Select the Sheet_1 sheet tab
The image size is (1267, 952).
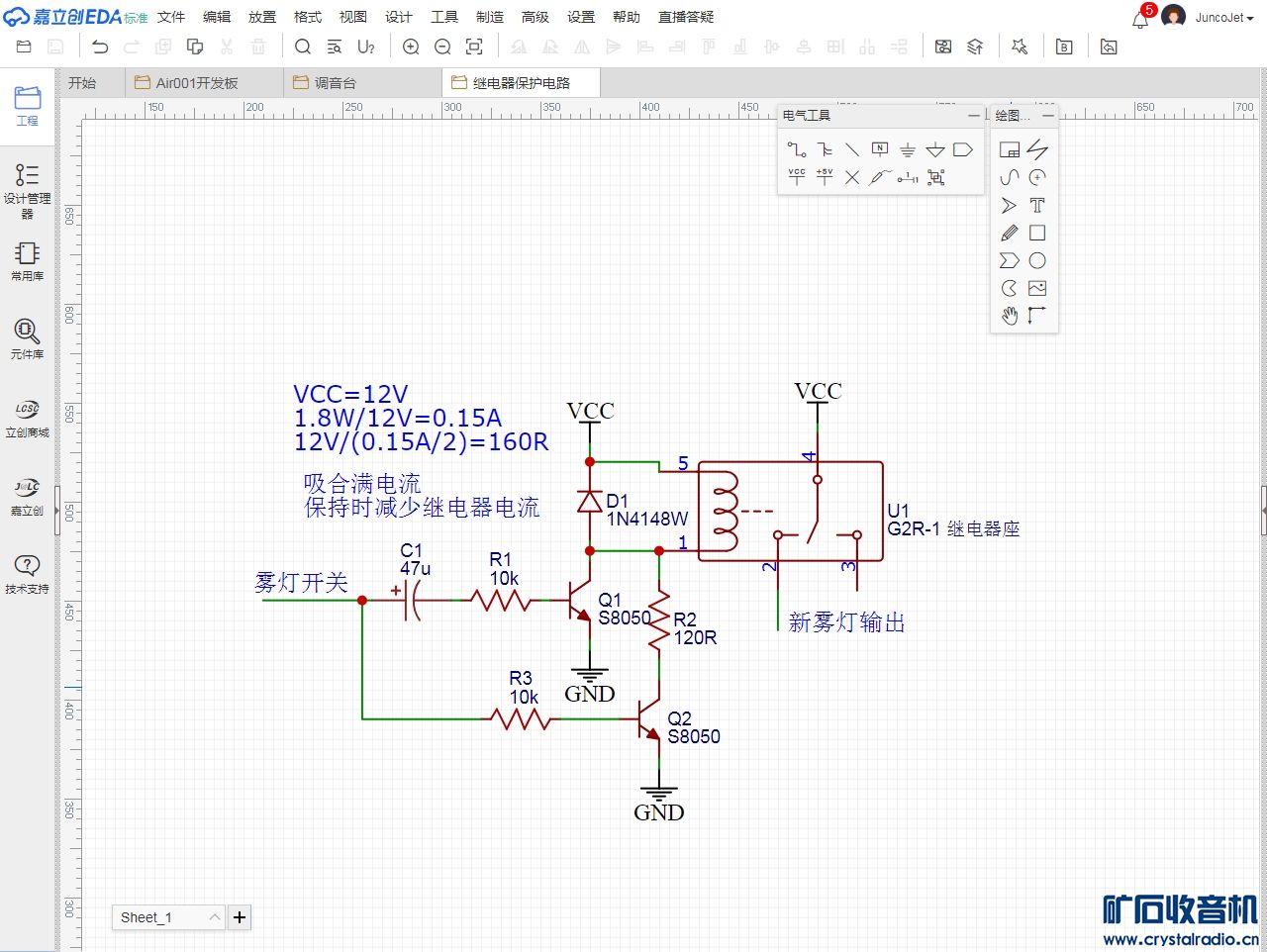pyautogui.click(x=146, y=917)
